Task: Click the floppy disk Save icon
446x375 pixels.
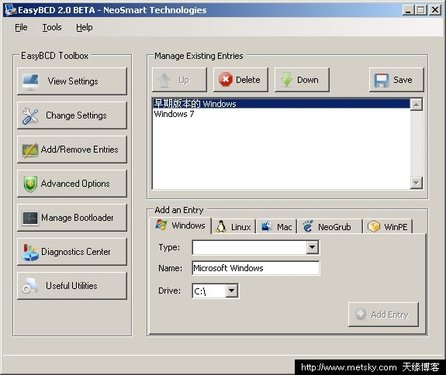Action: coord(381,80)
